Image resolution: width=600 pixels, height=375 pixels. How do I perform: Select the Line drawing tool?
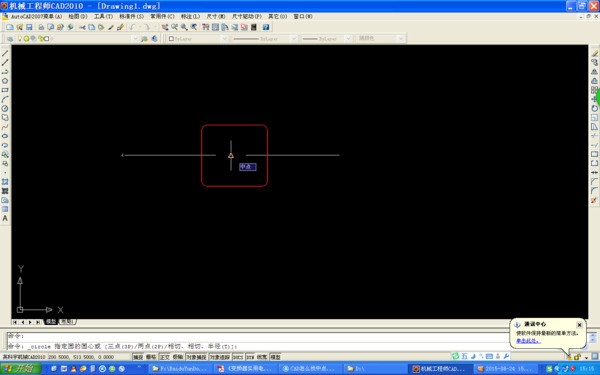5,53
